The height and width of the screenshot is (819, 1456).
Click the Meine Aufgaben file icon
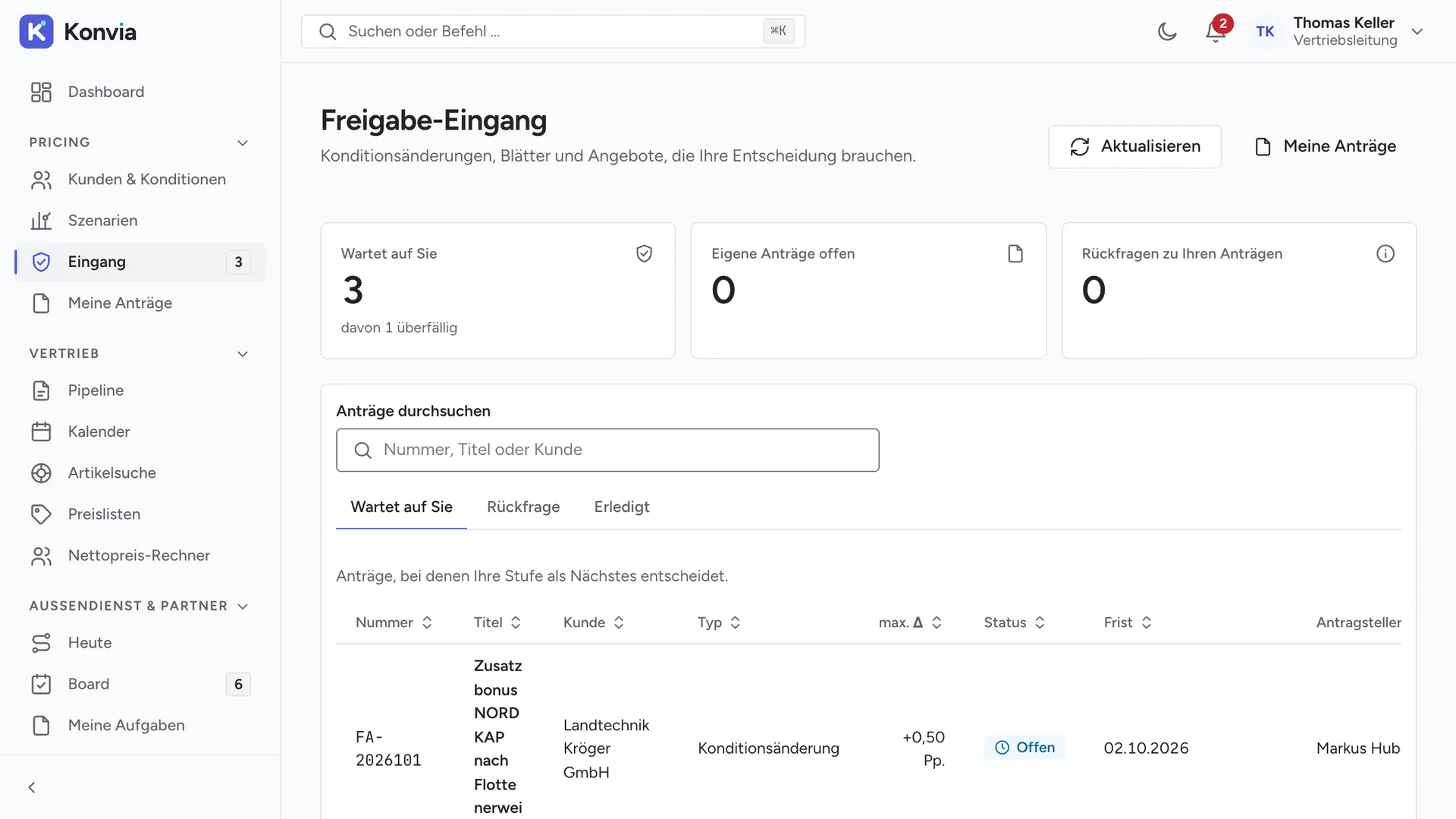click(x=41, y=726)
